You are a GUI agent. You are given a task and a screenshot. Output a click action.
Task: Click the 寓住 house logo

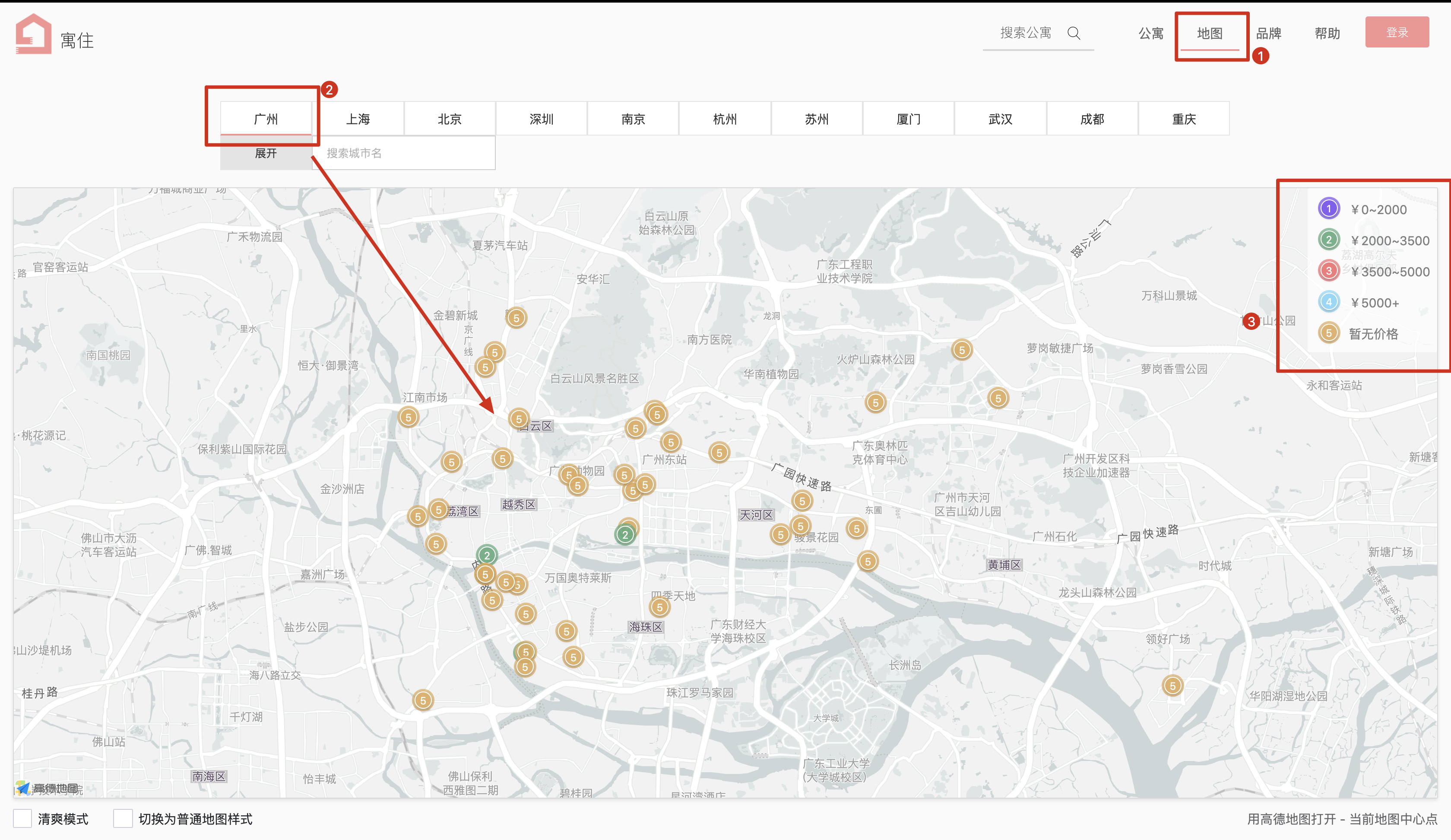(33, 33)
